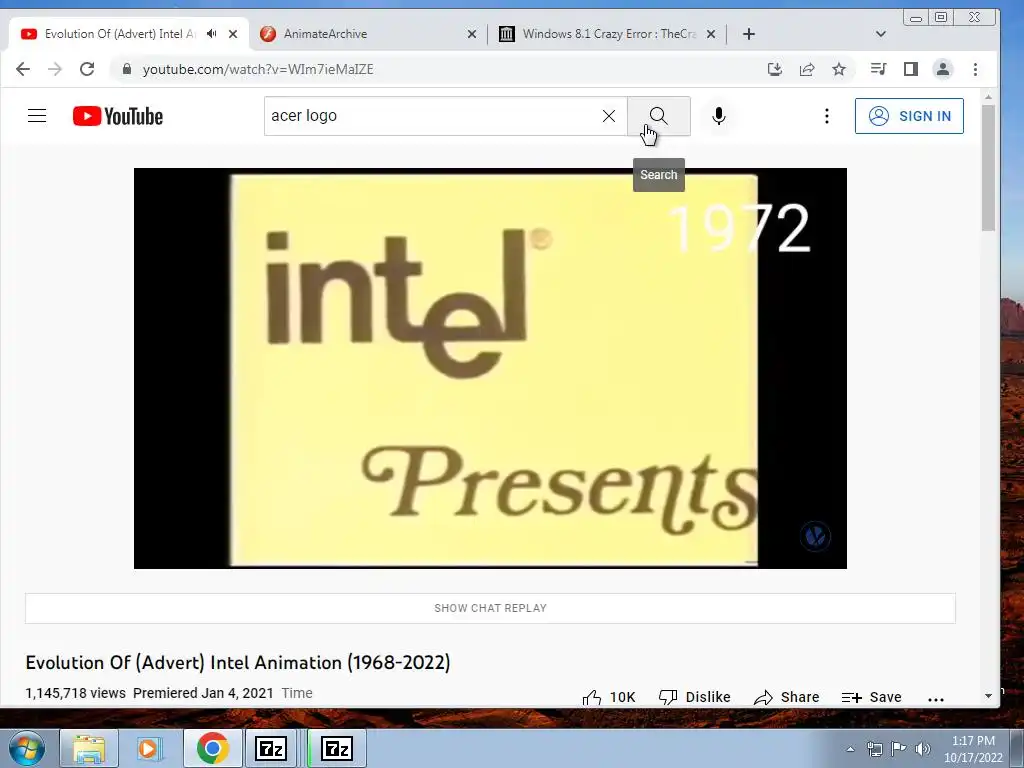Click the padlock site info icon
1024x768 pixels.
point(127,69)
